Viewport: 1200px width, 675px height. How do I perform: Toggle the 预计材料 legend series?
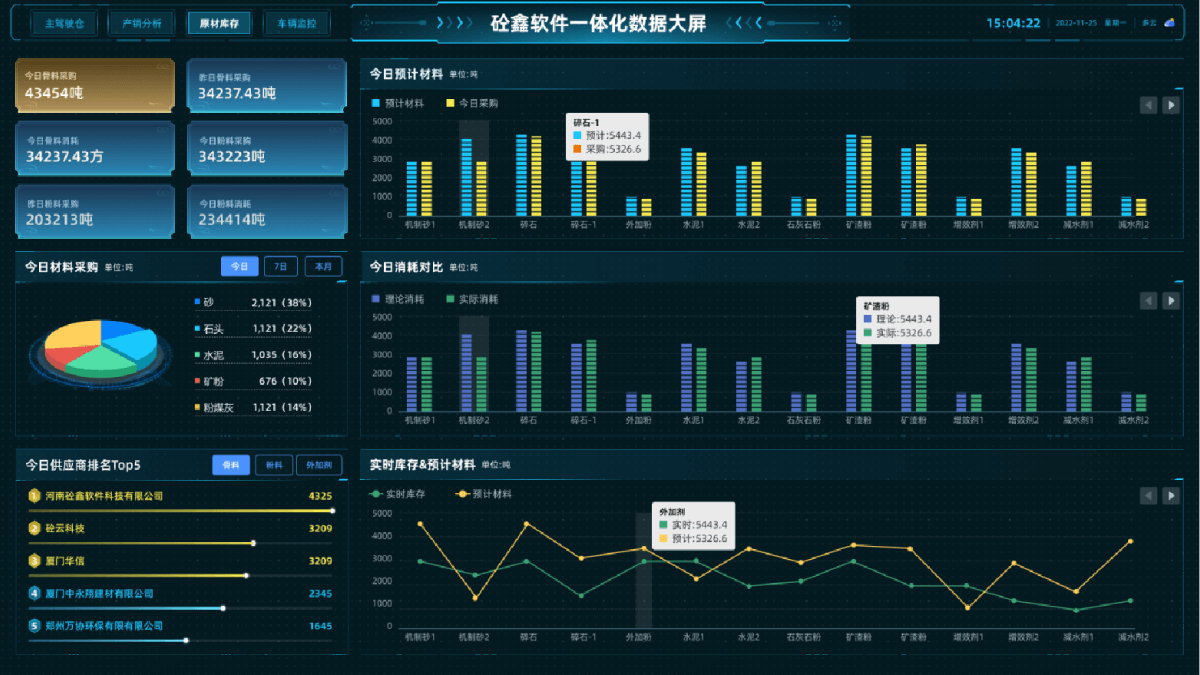(398, 103)
